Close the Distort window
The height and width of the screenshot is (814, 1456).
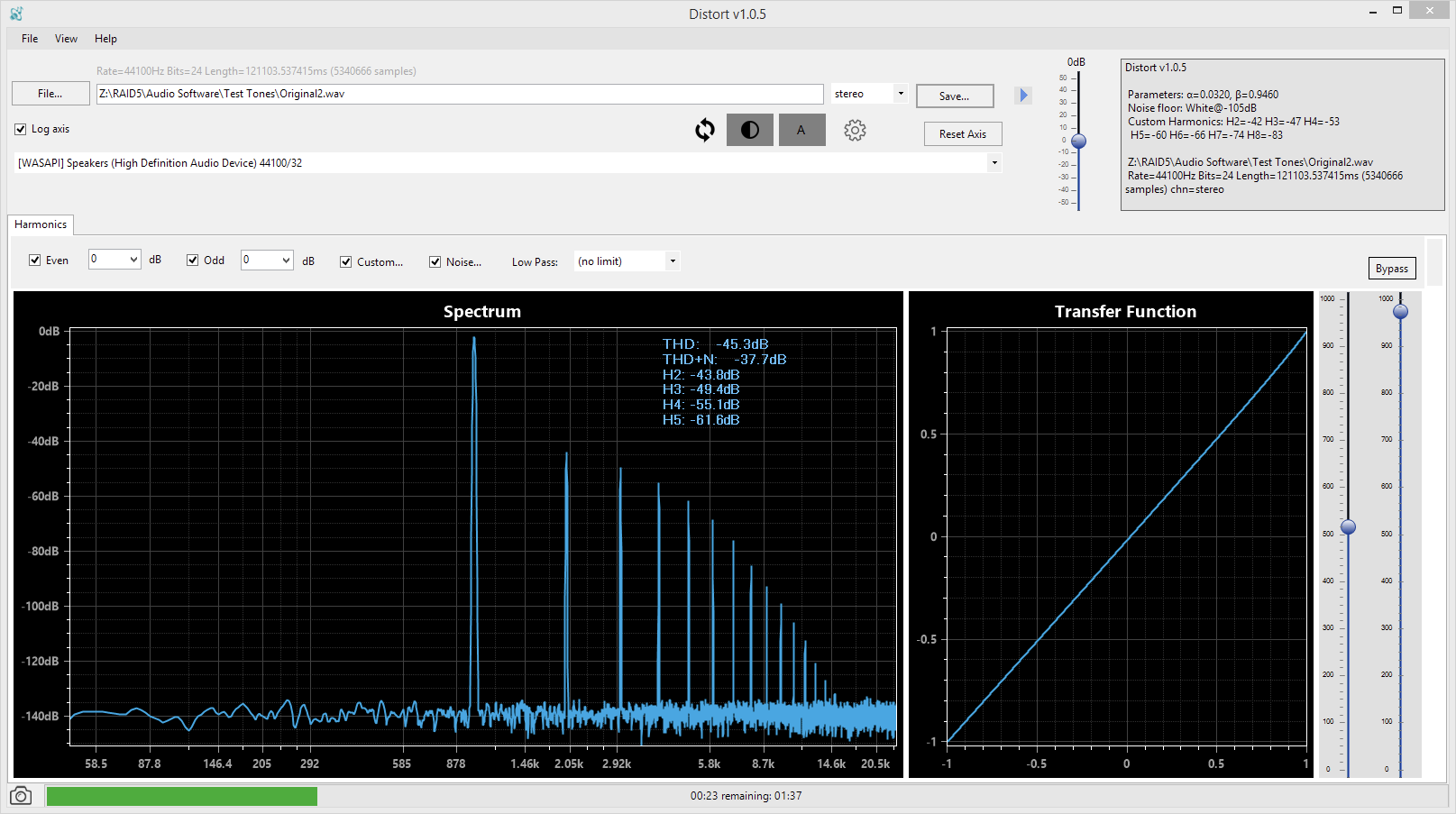(x=1429, y=11)
